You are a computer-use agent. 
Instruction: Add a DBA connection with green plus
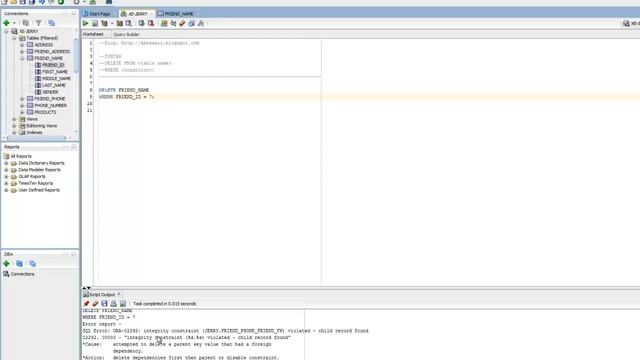(6, 264)
